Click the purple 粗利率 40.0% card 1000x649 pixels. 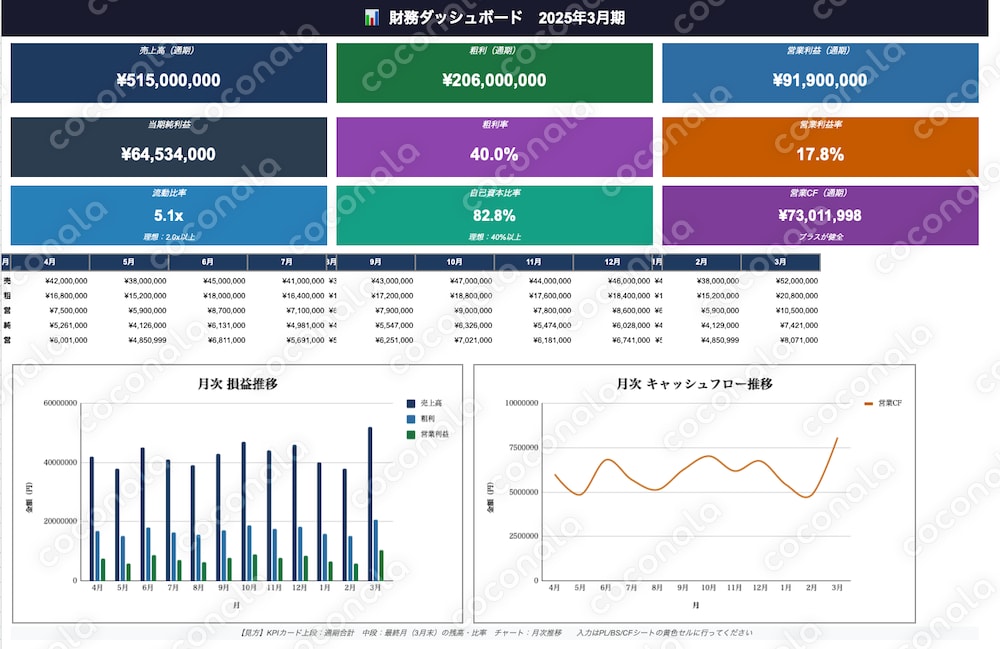pyautogui.click(x=494, y=147)
